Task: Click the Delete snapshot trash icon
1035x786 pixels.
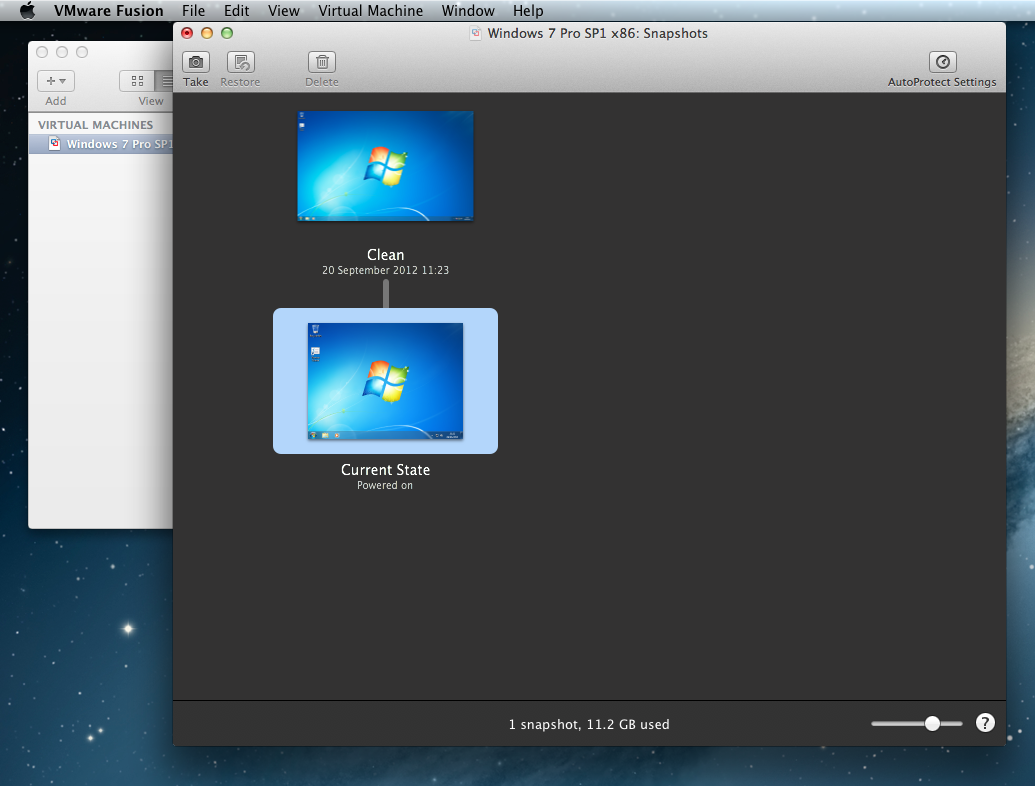Action: pyautogui.click(x=321, y=62)
